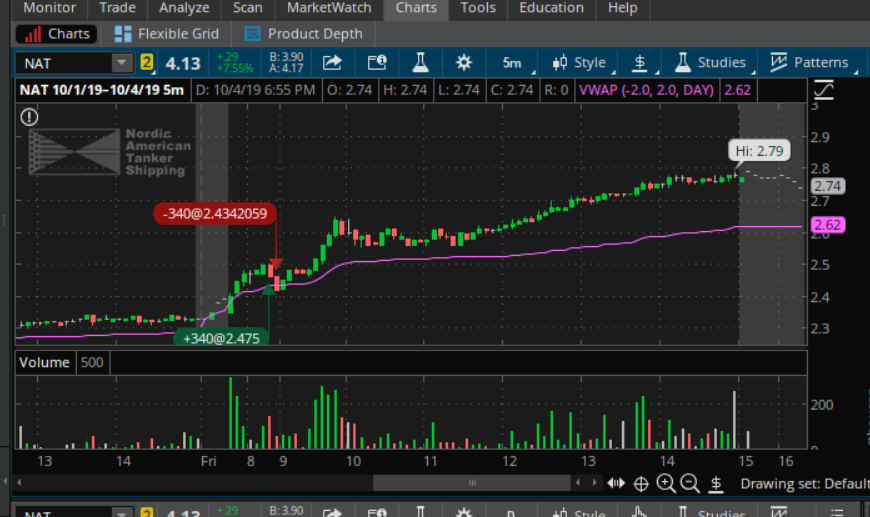Select the -340@2.4342059 sell order bubble
Image resolution: width=870 pixels, height=517 pixels.
pyautogui.click(x=215, y=214)
